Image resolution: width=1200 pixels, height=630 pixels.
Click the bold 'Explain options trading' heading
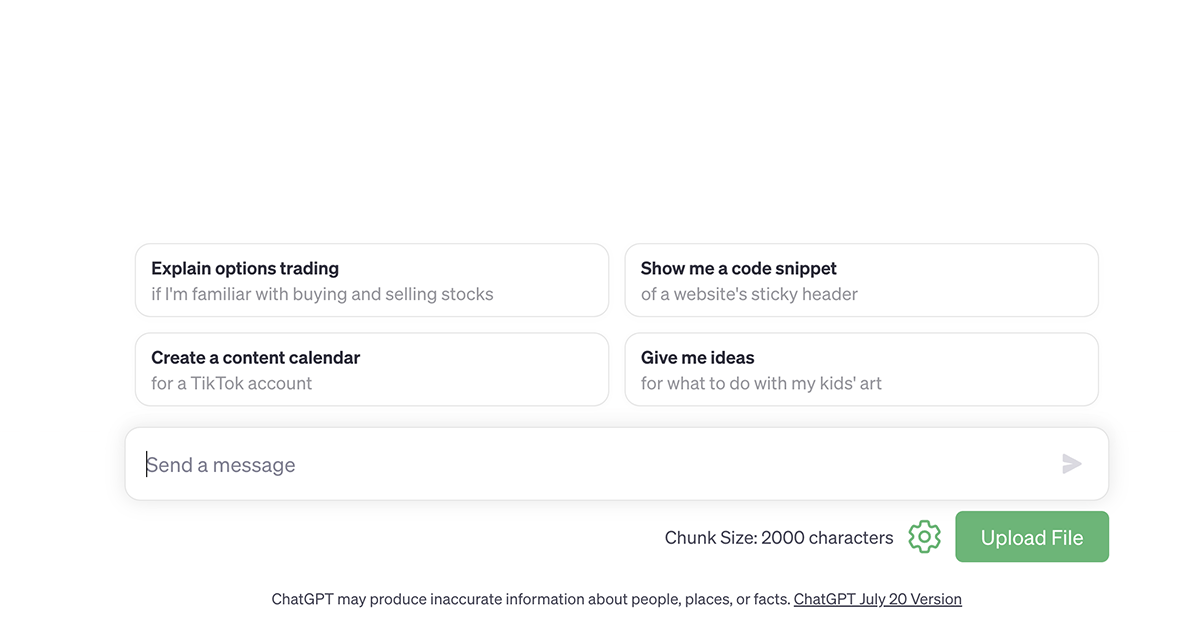245,268
